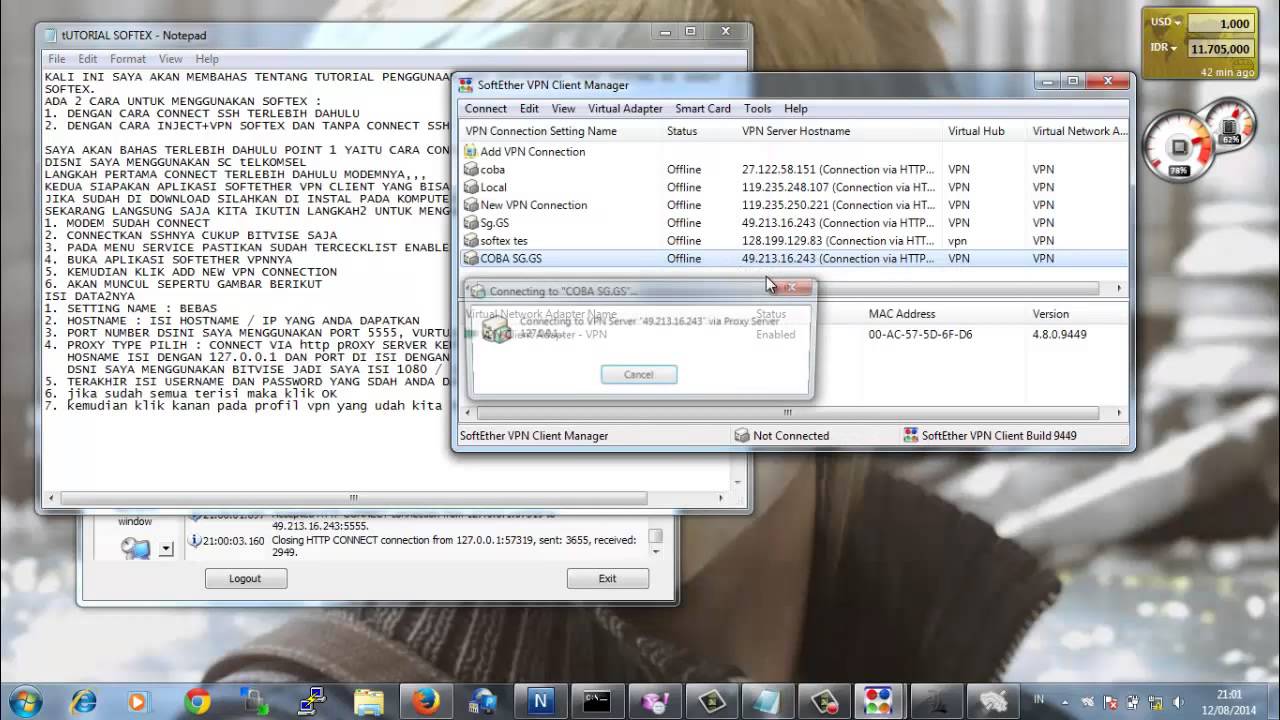This screenshot has width=1280, height=720.
Task: Open the Tools menu in SoftEther
Action: pyautogui.click(x=757, y=108)
